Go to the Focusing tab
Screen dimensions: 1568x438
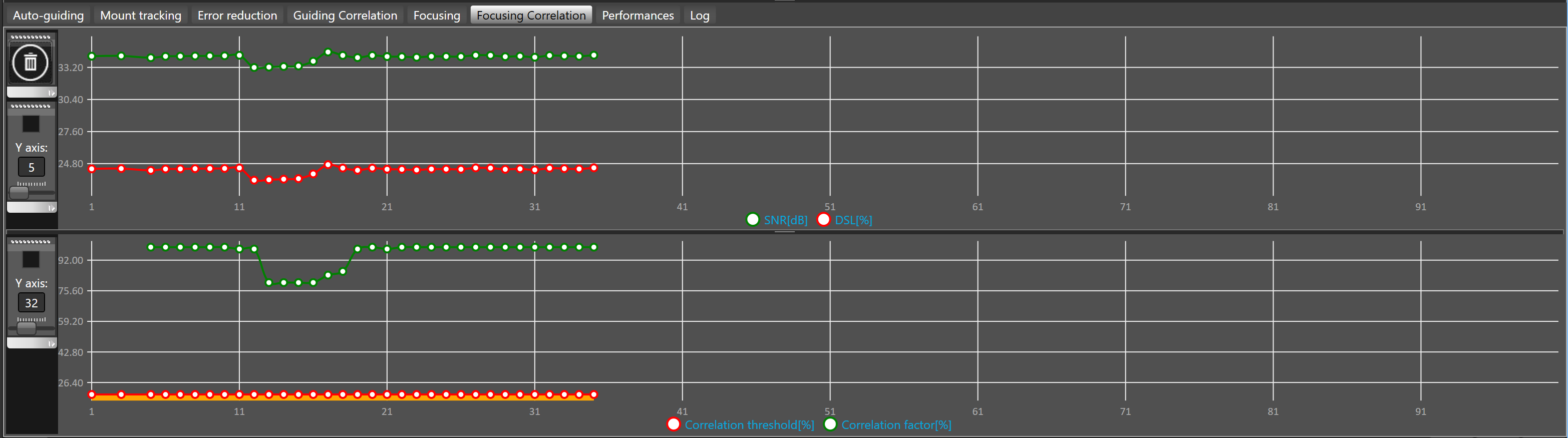[x=436, y=15]
